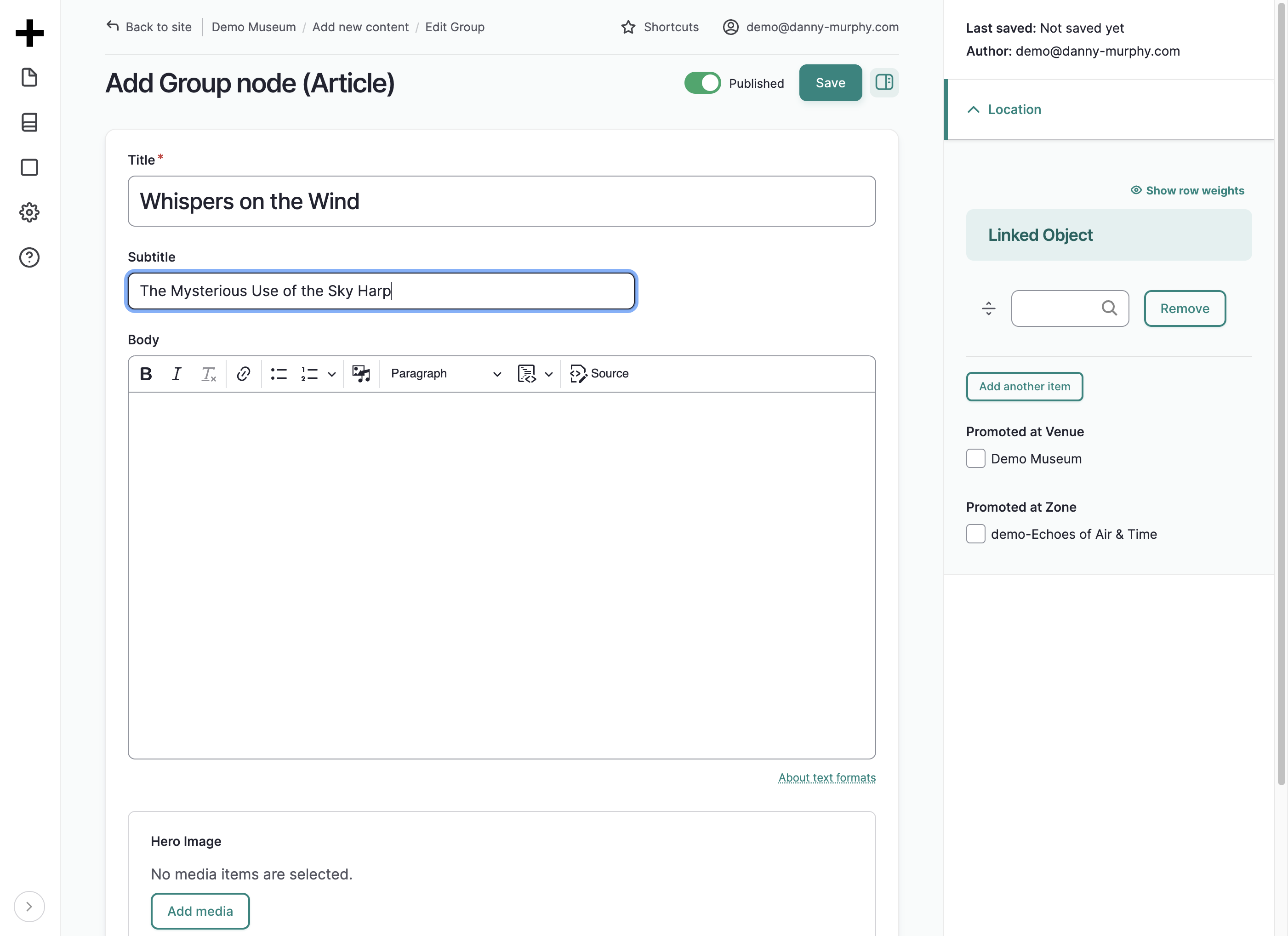Image resolution: width=1288 pixels, height=936 pixels.
Task: Open Edit Group breadcrumb
Action: [454, 27]
